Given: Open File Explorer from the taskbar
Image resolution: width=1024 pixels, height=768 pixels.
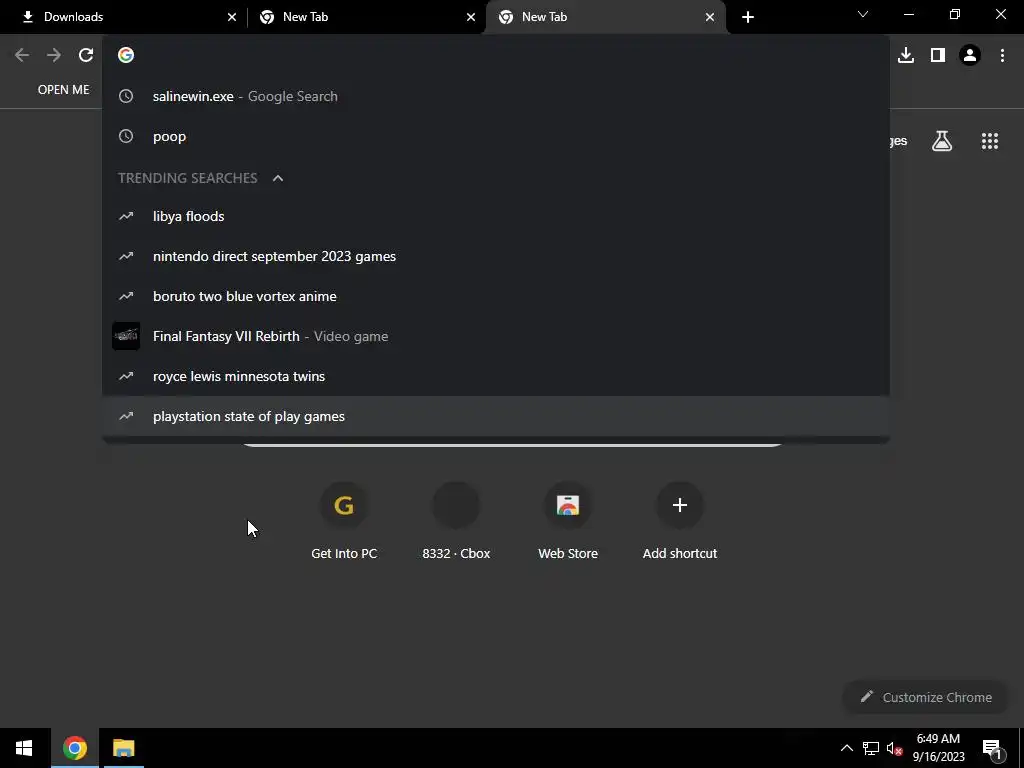Looking at the screenshot, I should (x=123, y=748).
